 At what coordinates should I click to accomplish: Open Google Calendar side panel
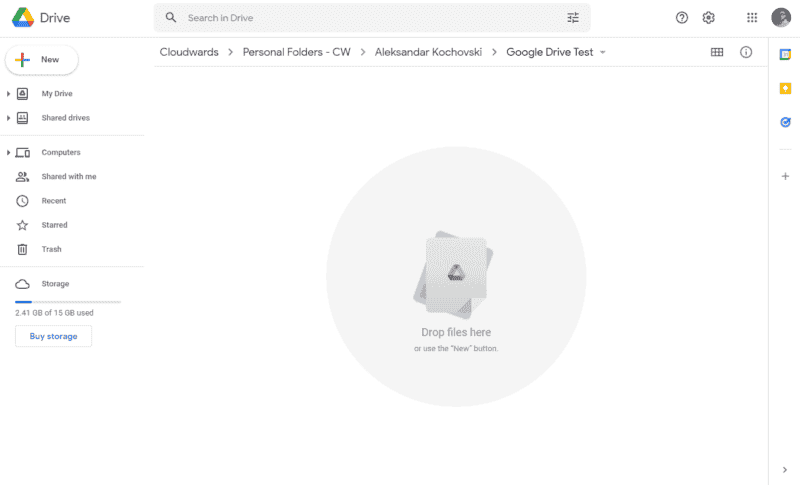point(785,55)
